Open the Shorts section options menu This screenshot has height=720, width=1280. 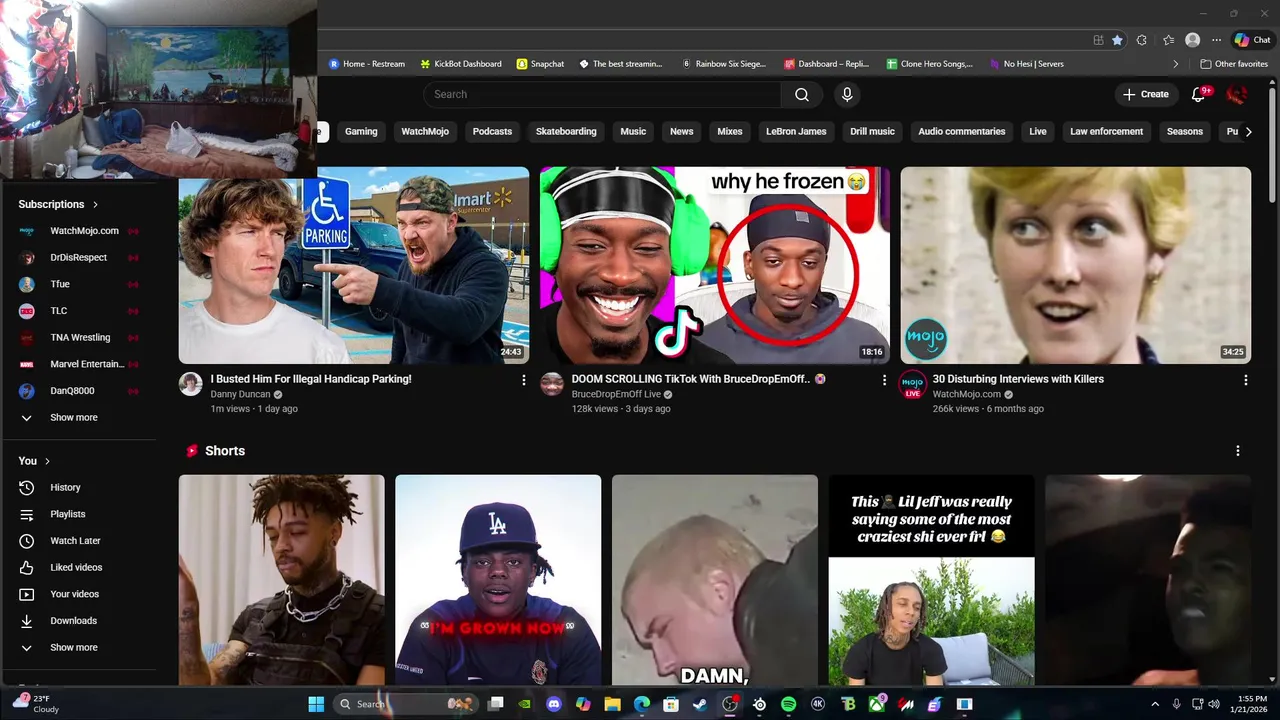[x=1238, y=451]
